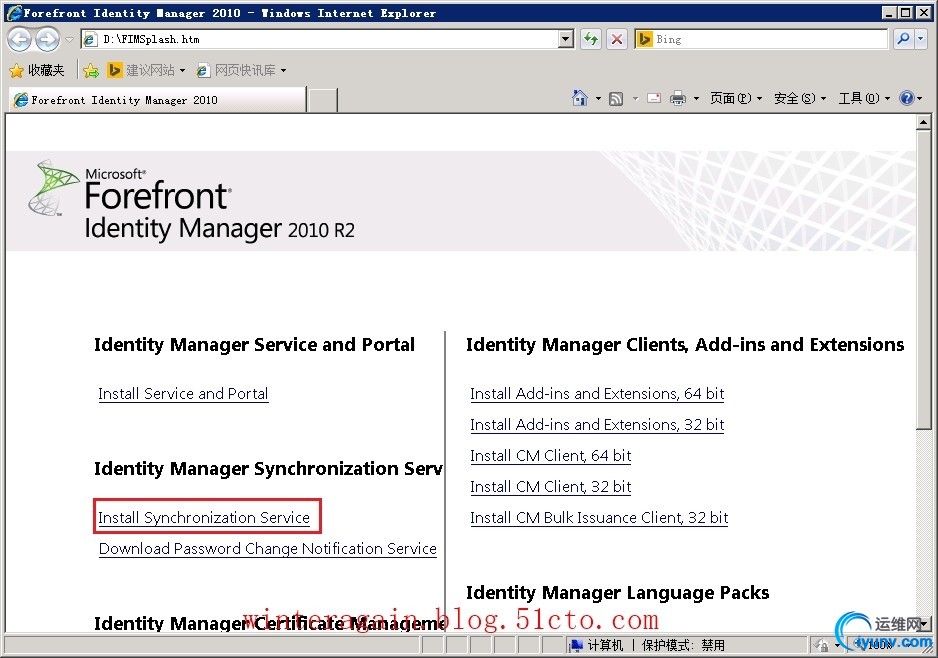
Task: Open the recent pages dropdown arrow
Action: pos(69,39)
